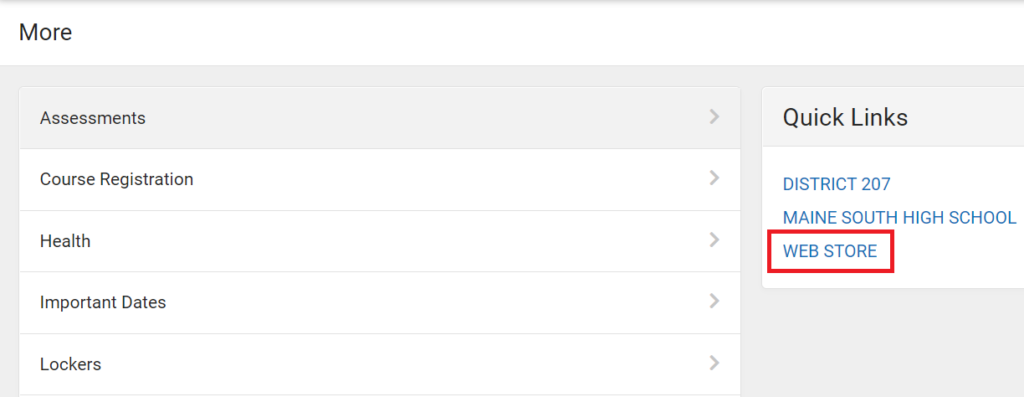Click the More page title
The width and height of the screenshot is (1024, 397).
46,32
